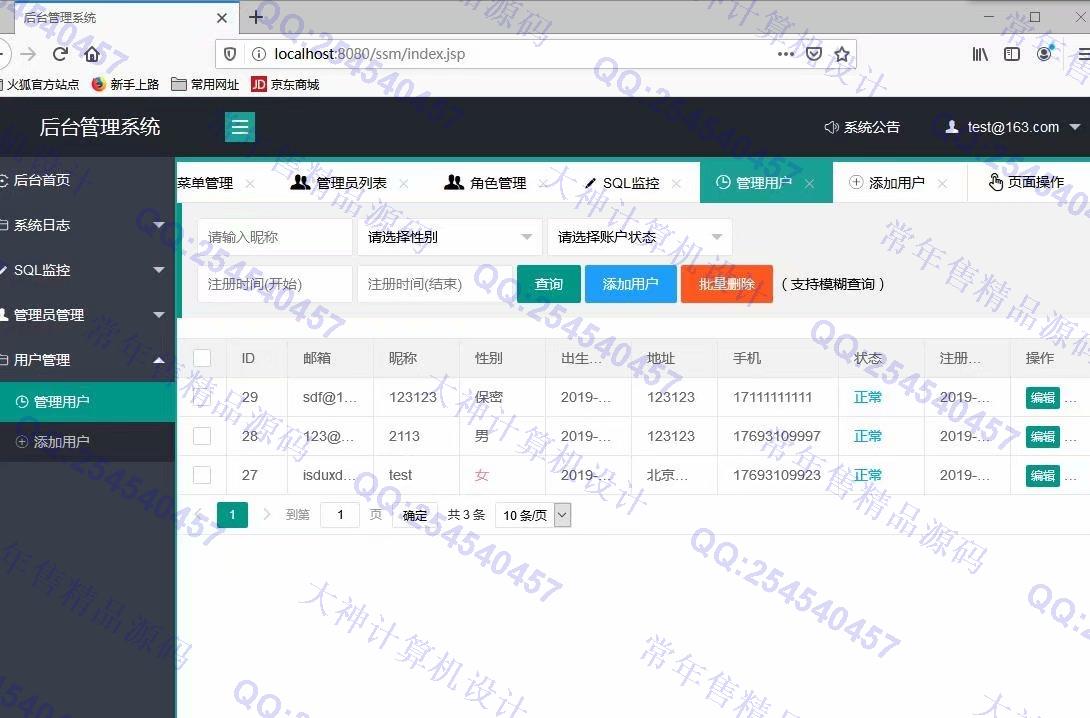Image resolution: width=1090 pixels, height=718 pixels.
Task: Go to browser home page icon
Action: 92,54
